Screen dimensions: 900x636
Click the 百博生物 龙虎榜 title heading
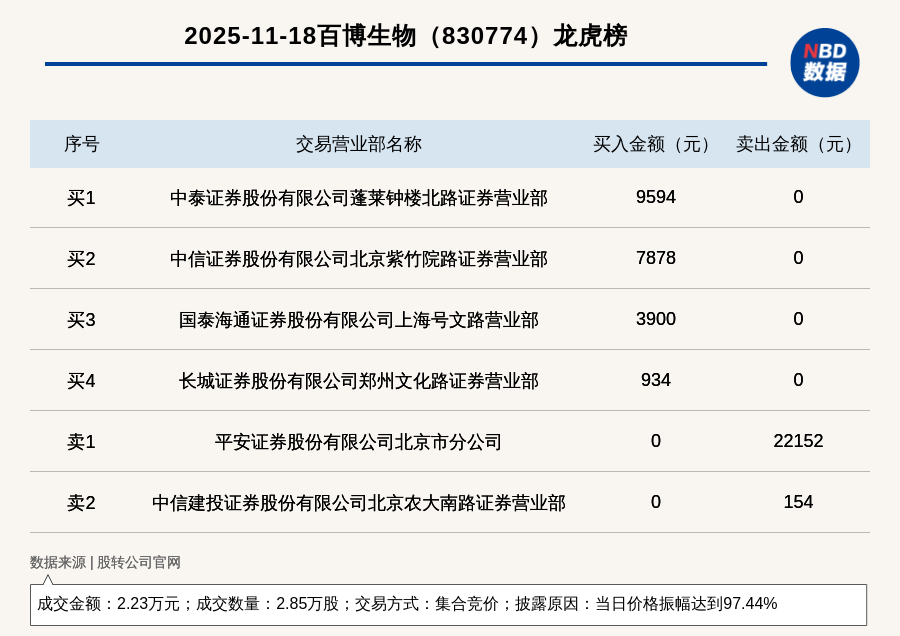coord(405,36)
